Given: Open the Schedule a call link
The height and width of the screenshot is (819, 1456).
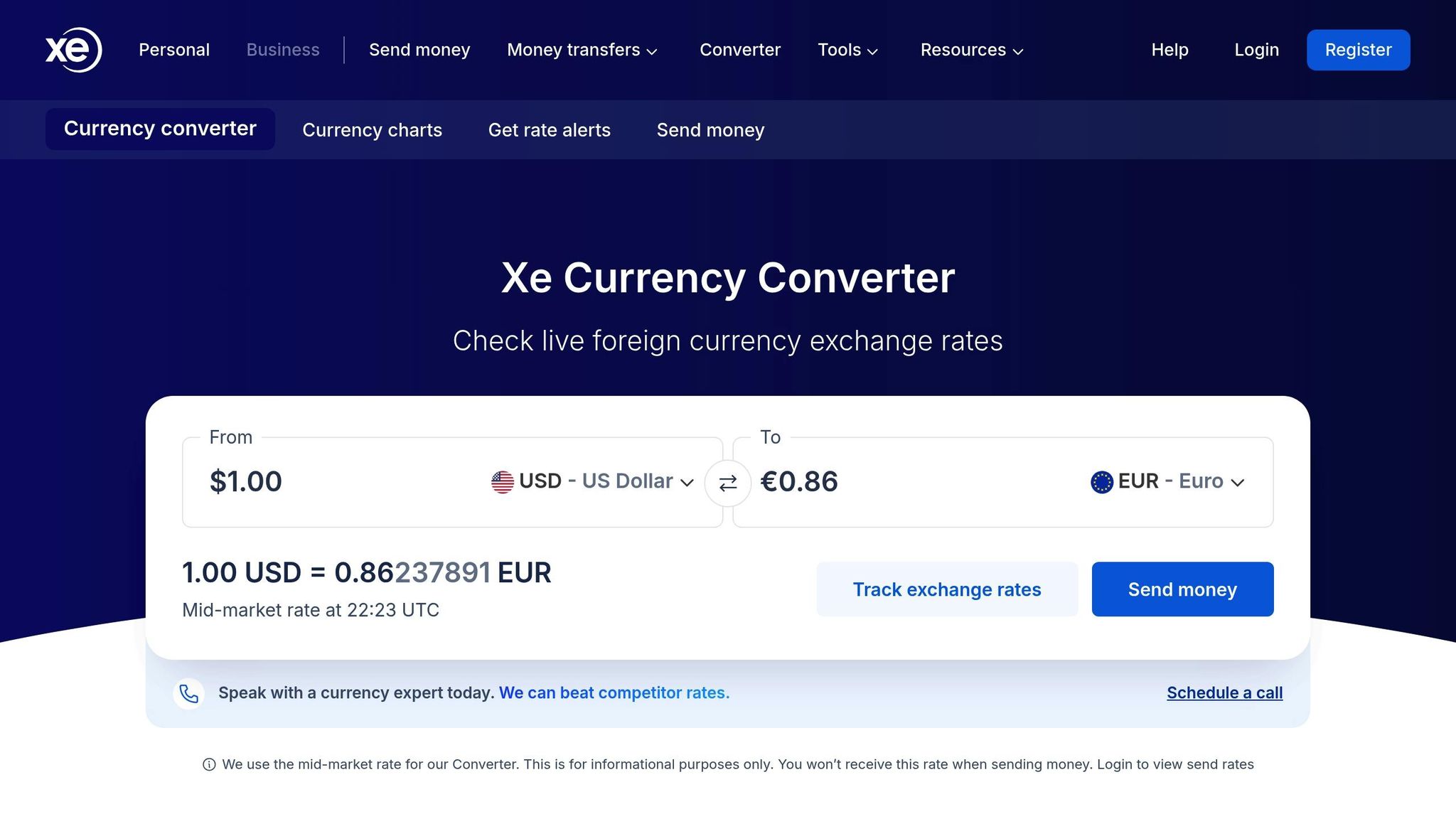Looking at the screenshot, I should [1224, 692].
